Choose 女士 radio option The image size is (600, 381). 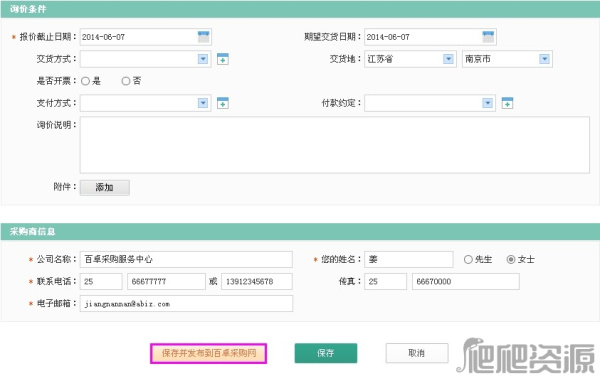point(511,259)
